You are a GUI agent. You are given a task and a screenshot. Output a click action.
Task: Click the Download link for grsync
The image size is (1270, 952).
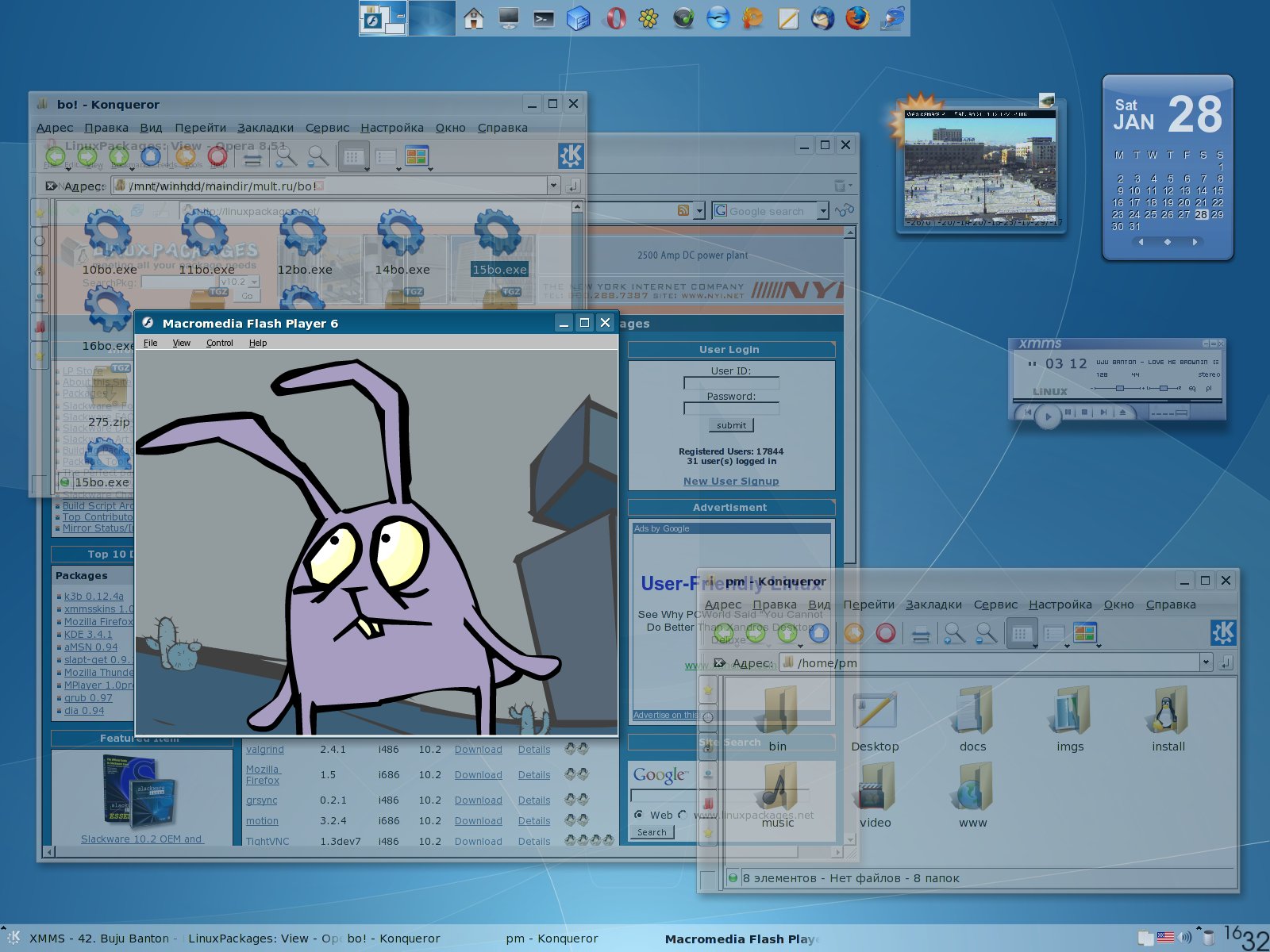(478, 800)
